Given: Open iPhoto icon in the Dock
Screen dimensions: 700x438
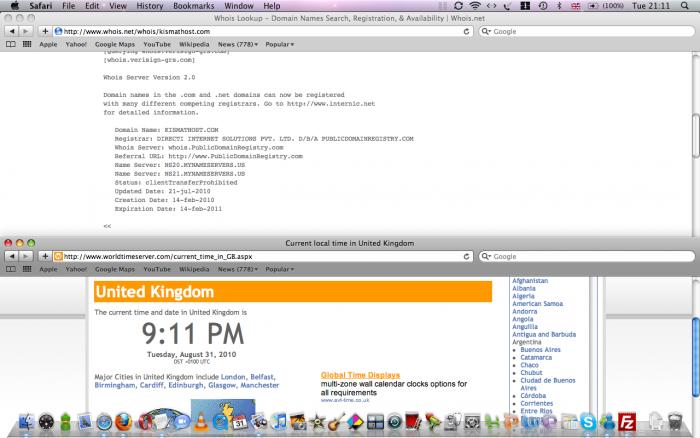Looking at the screenshot, I should 298,421.
